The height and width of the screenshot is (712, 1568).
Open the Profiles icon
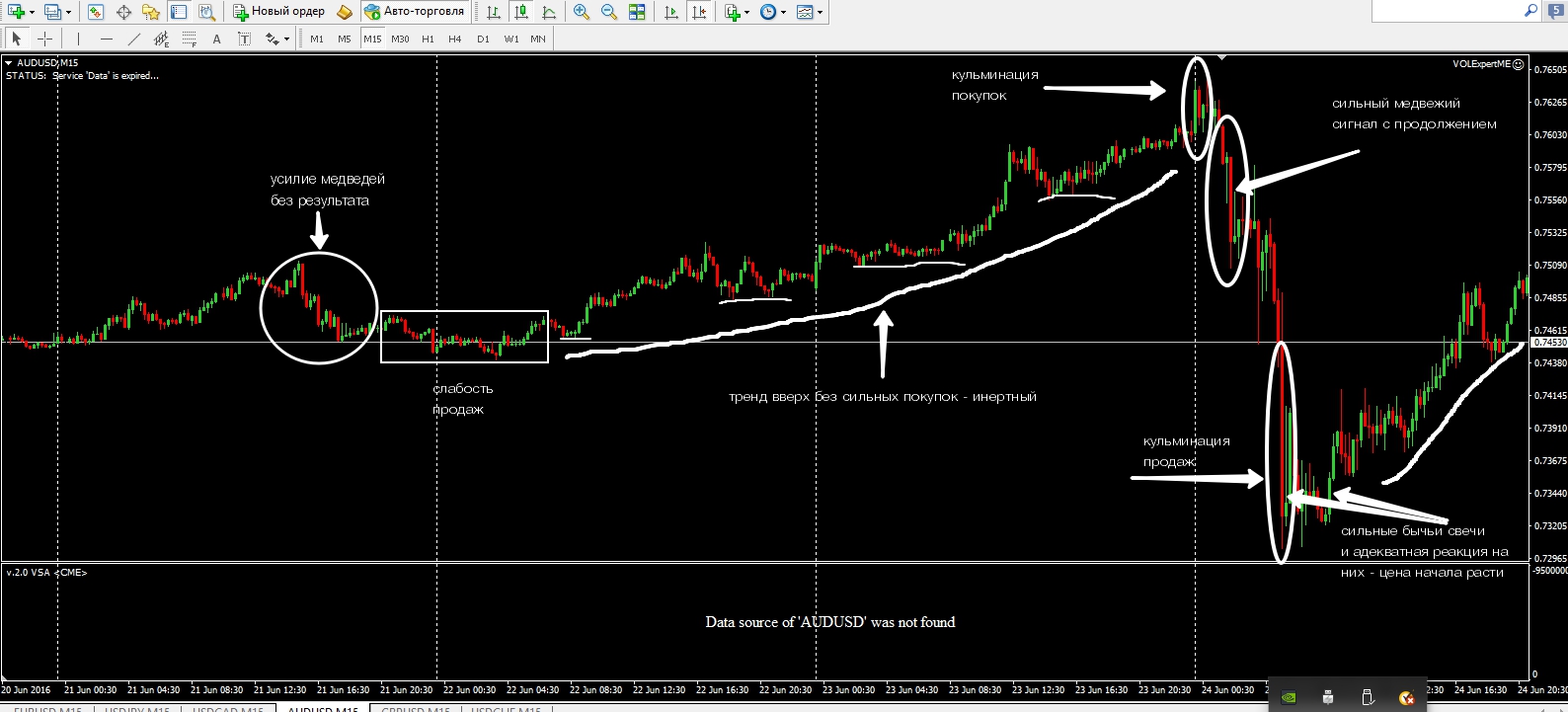click(52, 12)
